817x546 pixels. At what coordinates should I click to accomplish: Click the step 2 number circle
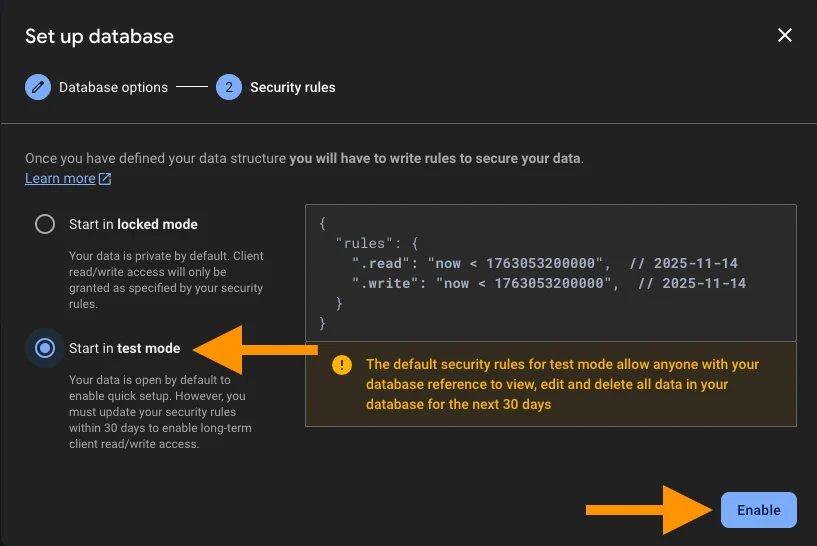[x=228, y=87]
